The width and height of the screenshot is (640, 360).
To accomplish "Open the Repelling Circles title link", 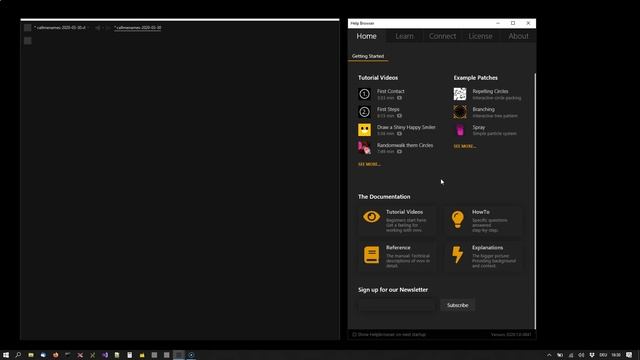I will coord(490,91).
